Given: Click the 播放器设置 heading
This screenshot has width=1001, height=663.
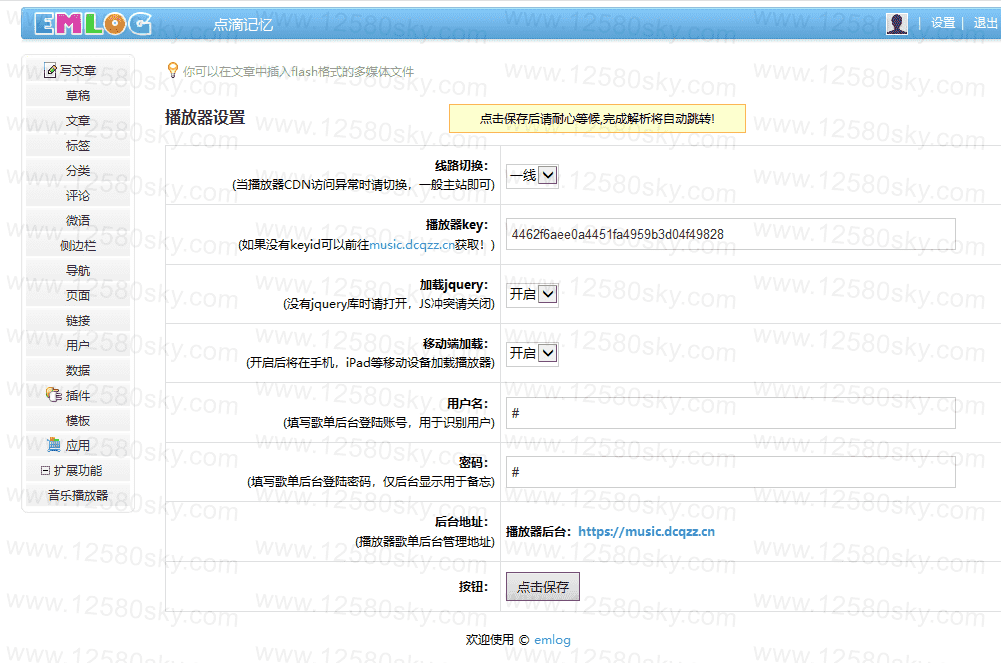Looking at the screenshot, I should [x=205, y=117].
